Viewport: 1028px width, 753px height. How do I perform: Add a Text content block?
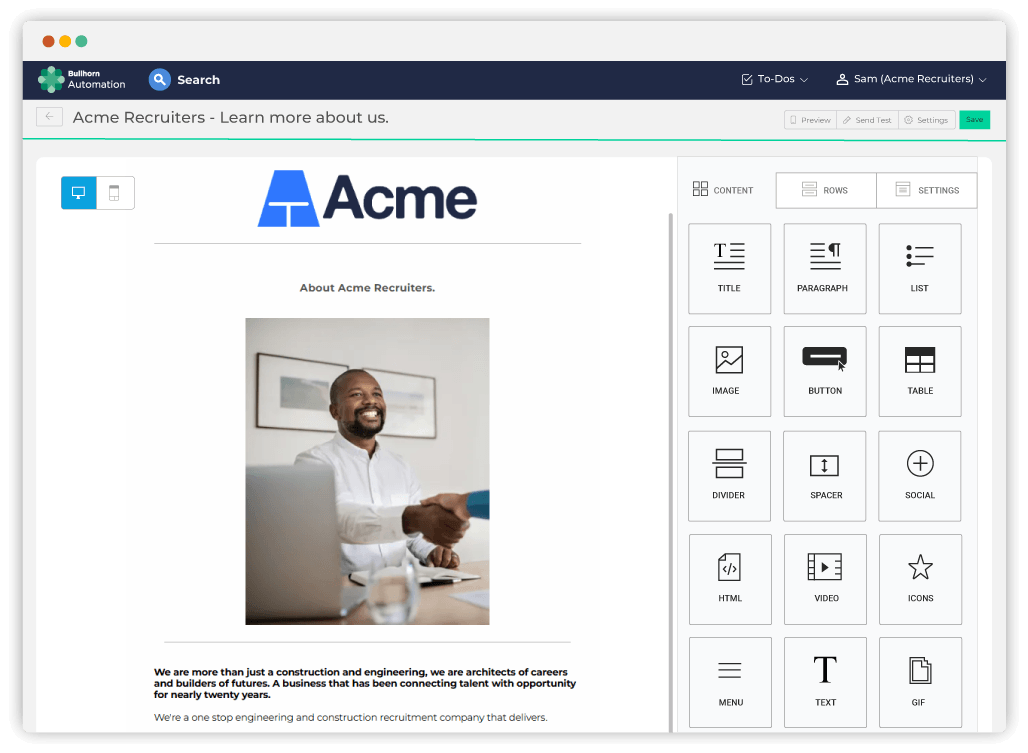point(825,682)
